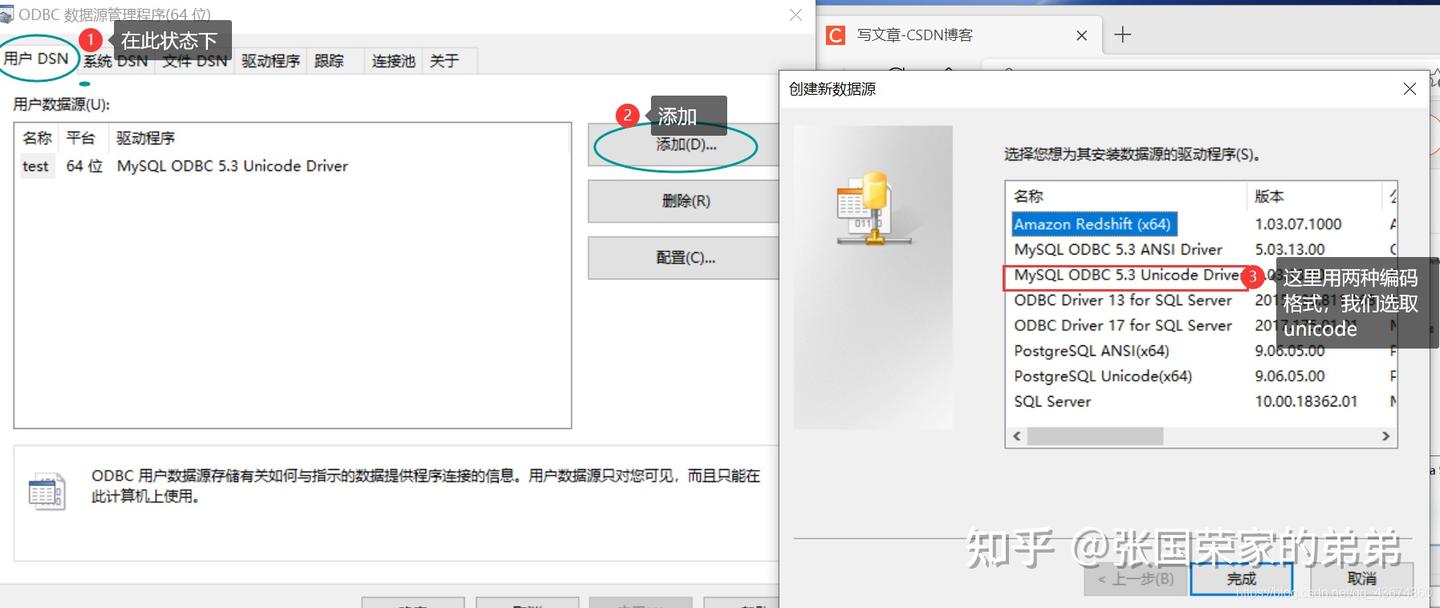
Task: Click the CSDN favicon on the browser tab
Action: (x=835, y=35)
